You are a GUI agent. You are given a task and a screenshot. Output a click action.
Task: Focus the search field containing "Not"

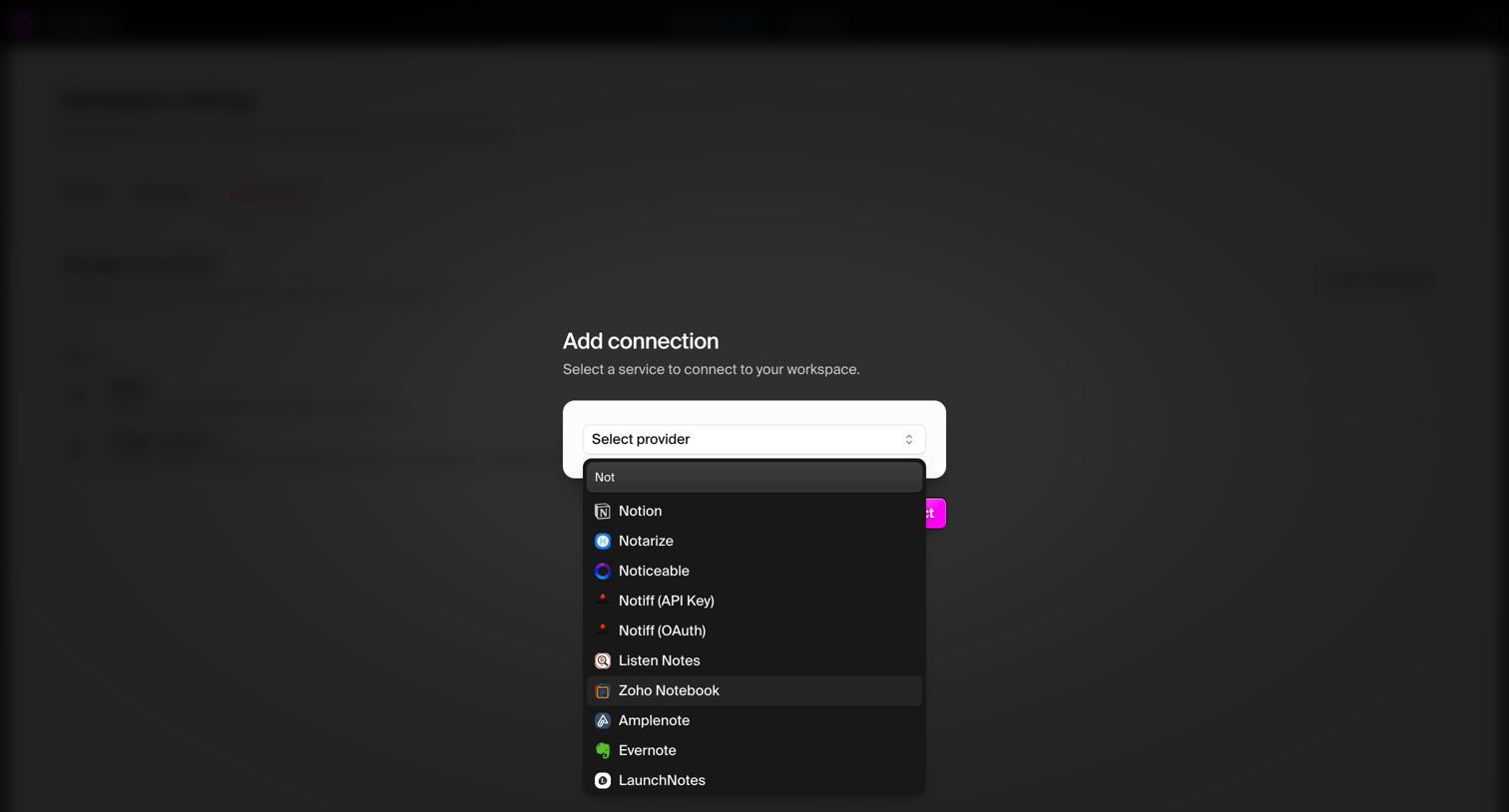tap(754, 477)
